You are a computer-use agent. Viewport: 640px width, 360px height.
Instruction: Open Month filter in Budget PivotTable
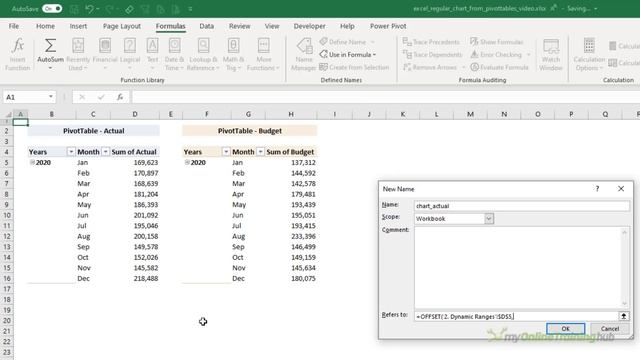tap(260, 152)
